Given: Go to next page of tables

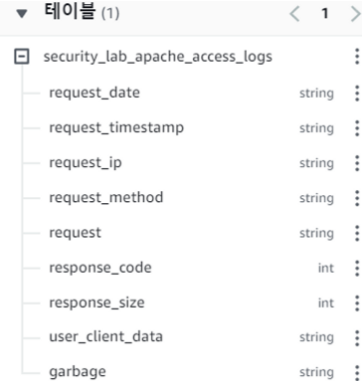Looking at the screenshot, I should coord(356,14).
